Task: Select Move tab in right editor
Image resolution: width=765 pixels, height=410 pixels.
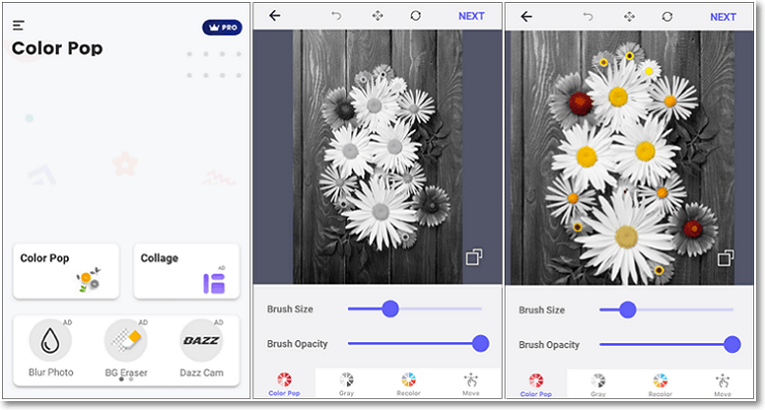Action: pos(723,385)
